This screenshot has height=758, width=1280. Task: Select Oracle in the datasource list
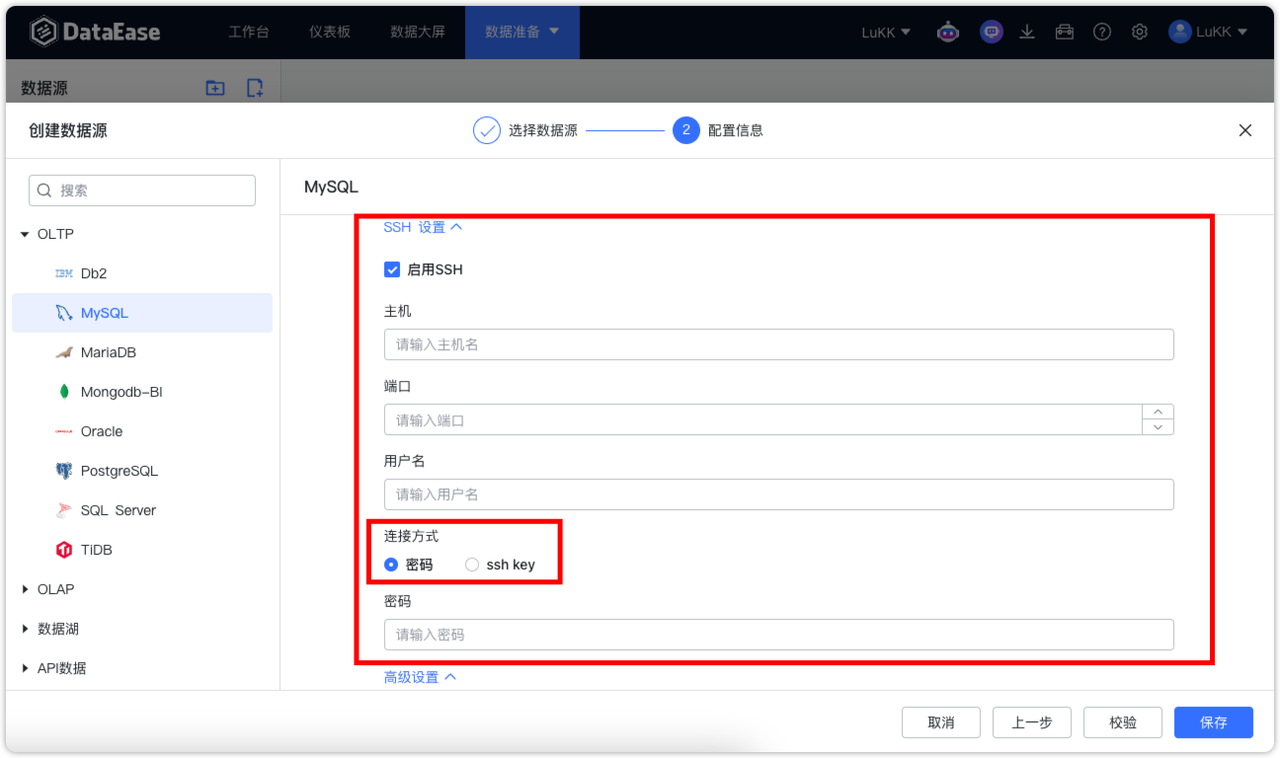[142, 432]
